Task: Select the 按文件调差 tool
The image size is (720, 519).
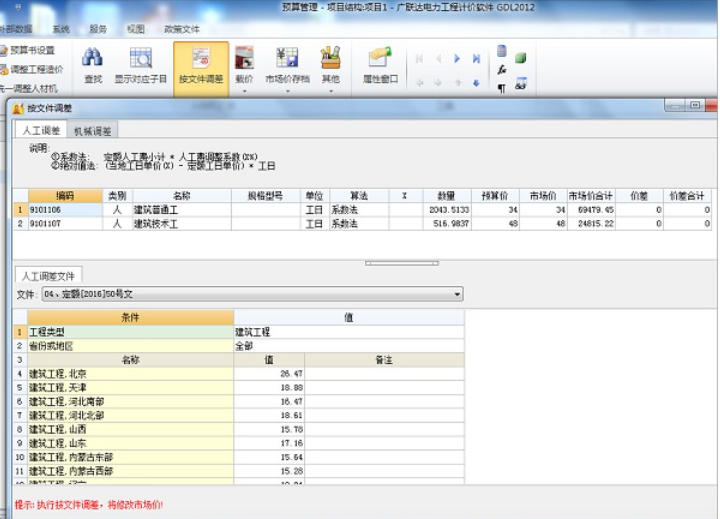Action: (201, 60)
